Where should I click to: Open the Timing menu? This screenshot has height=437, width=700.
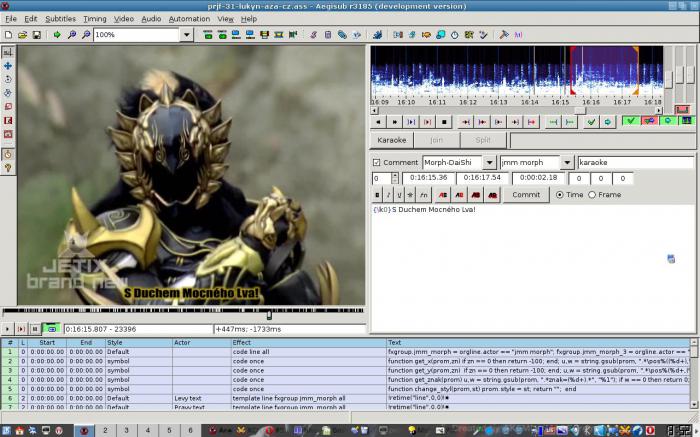coord(95,19)
